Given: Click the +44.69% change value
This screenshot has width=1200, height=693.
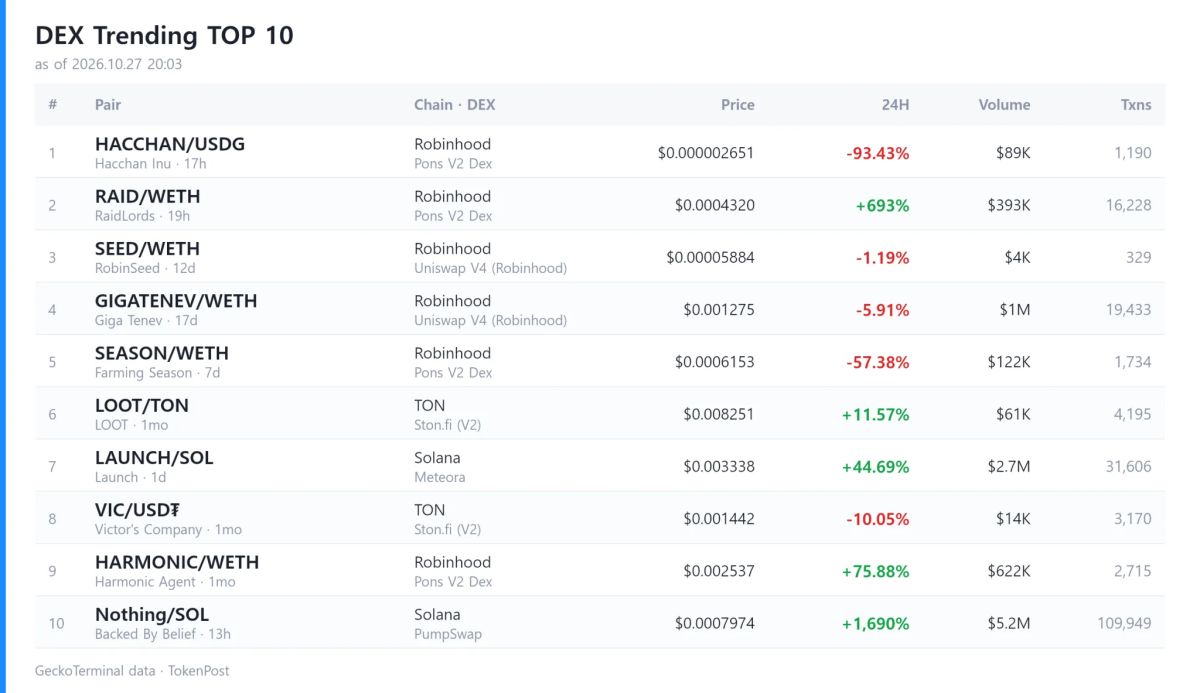Looking at the screenshot, I should (876, 466).
